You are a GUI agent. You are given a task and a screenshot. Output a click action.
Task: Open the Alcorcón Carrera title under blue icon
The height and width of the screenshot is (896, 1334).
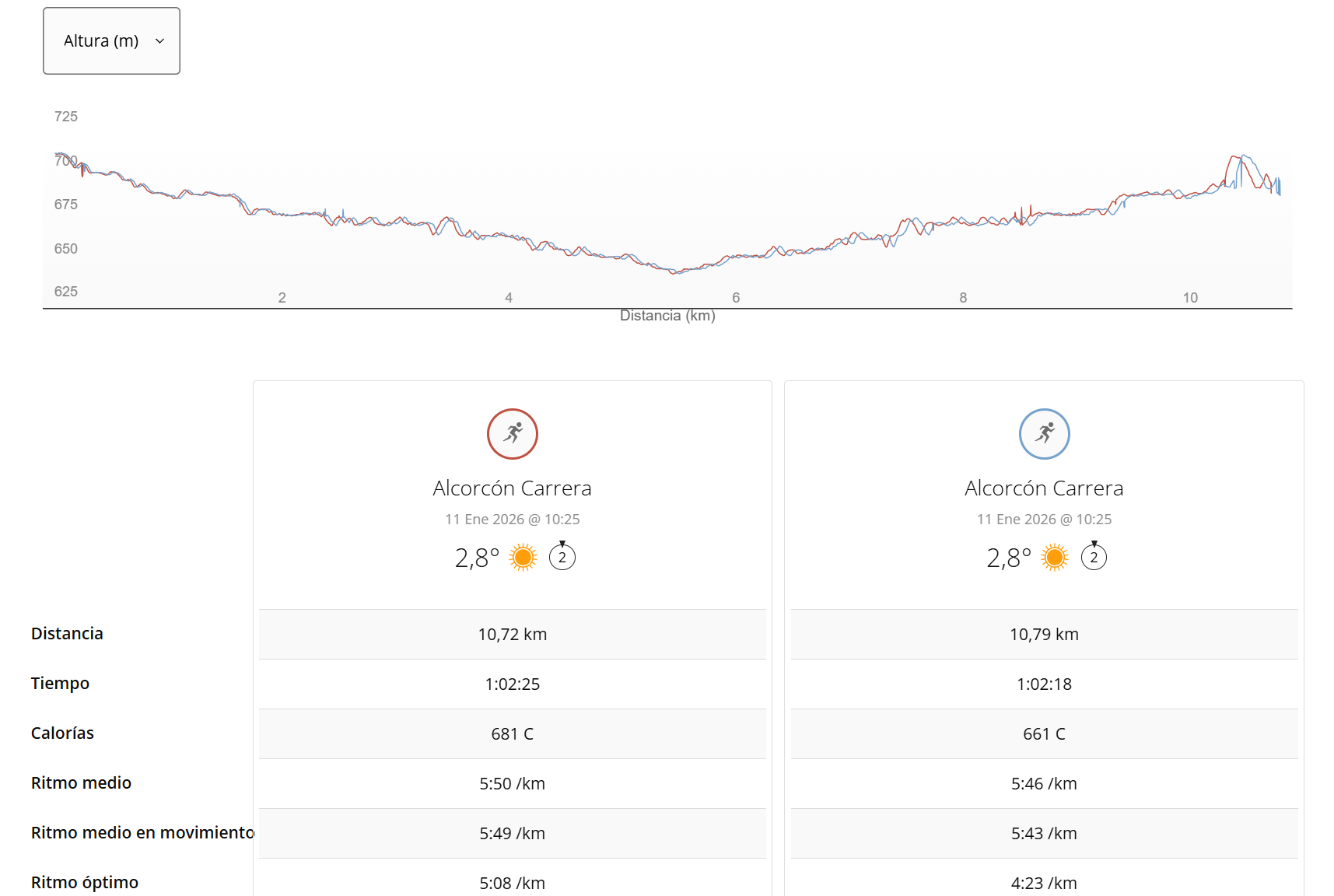coord(1044,488)
